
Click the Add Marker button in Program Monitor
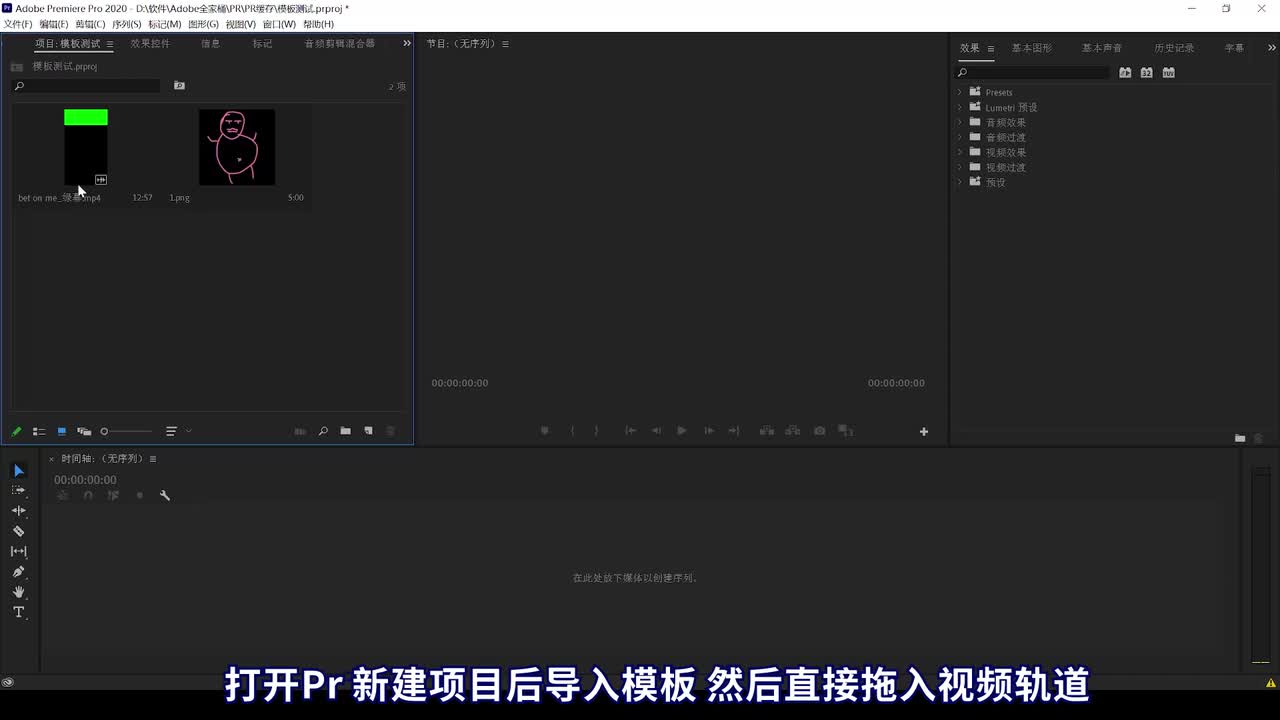[x=545, y=431]
